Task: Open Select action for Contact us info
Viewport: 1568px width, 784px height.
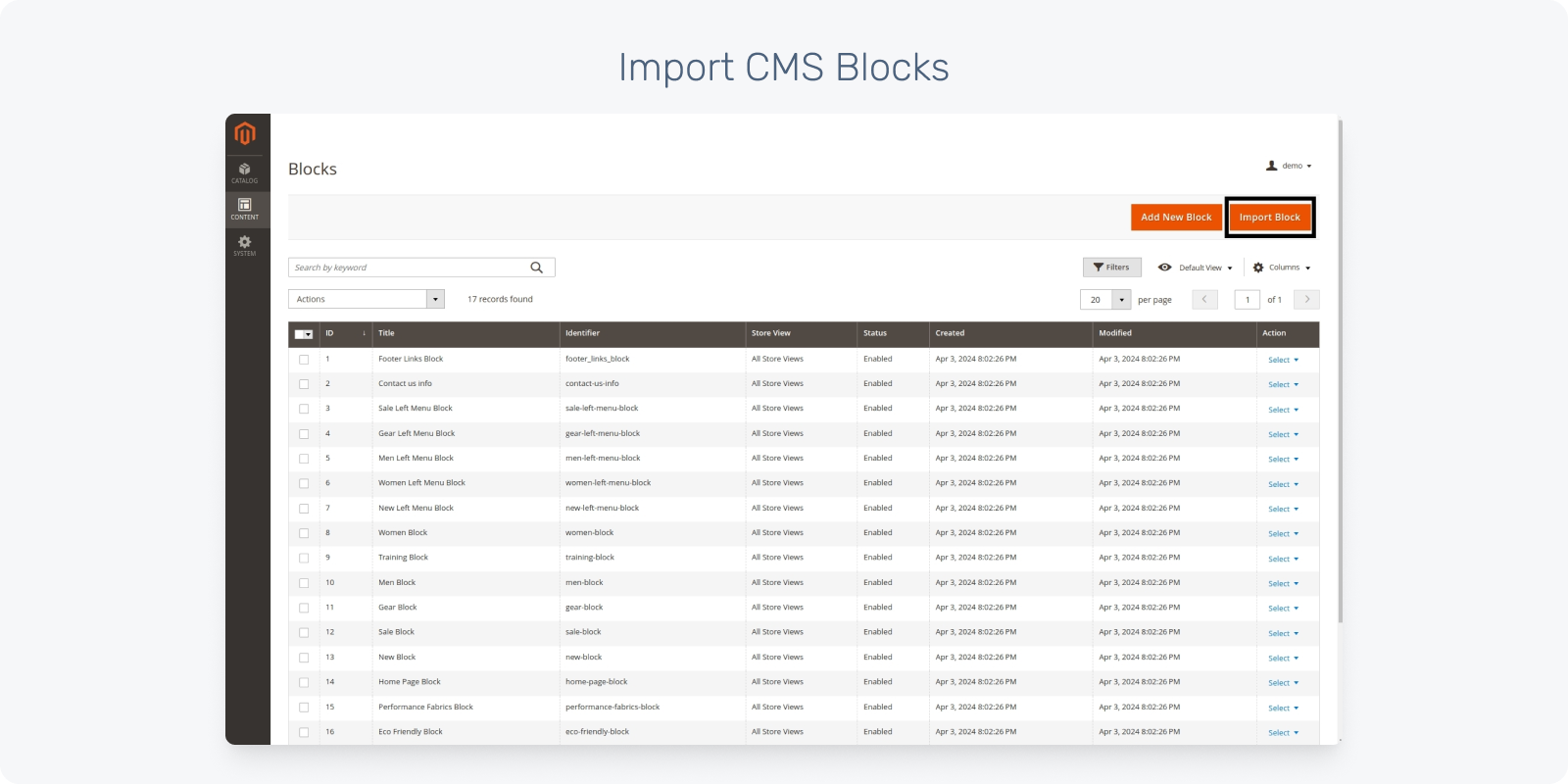Action: coord(1283,384)
